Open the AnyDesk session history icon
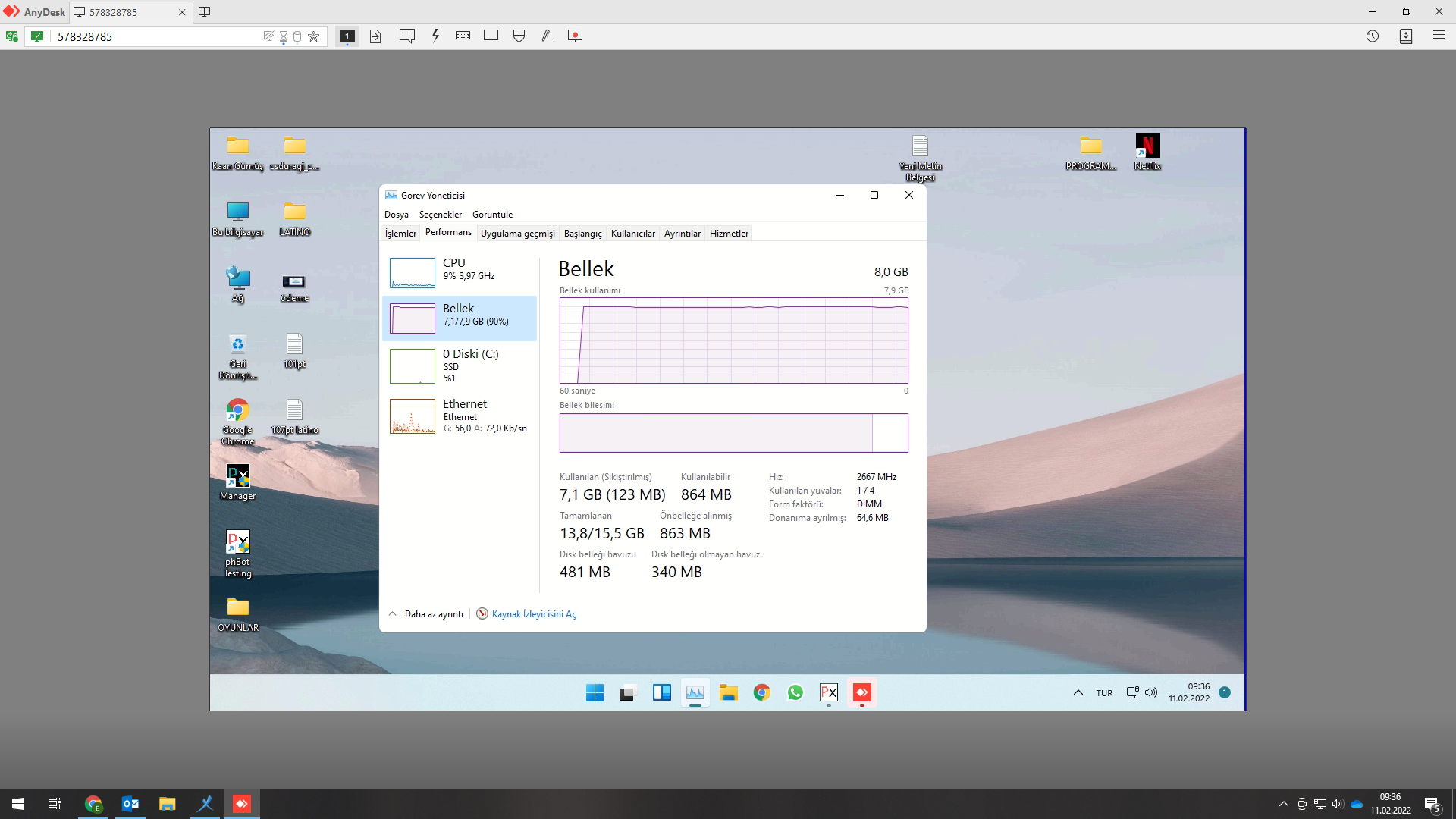Viewport: 1456px width, 819px height. pyautogui.click(x=1373, y=36)
